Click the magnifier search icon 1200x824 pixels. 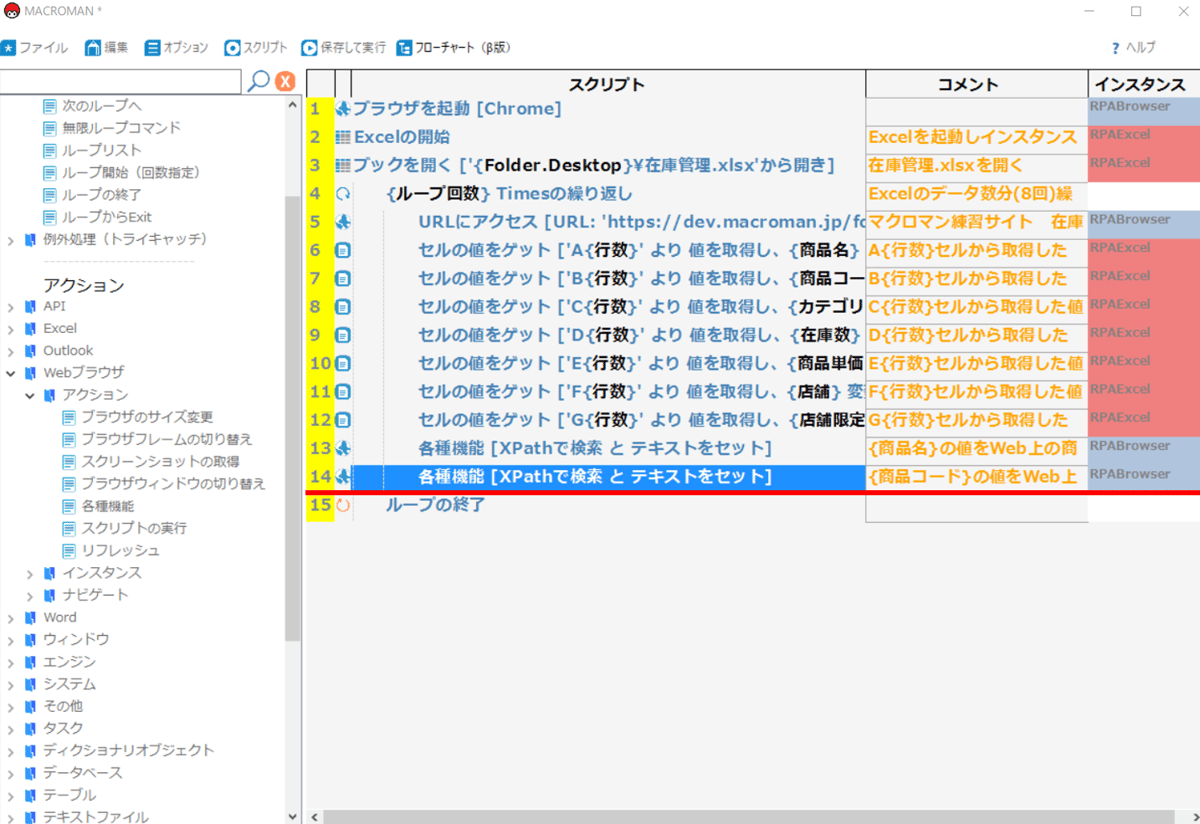(258, 81)
